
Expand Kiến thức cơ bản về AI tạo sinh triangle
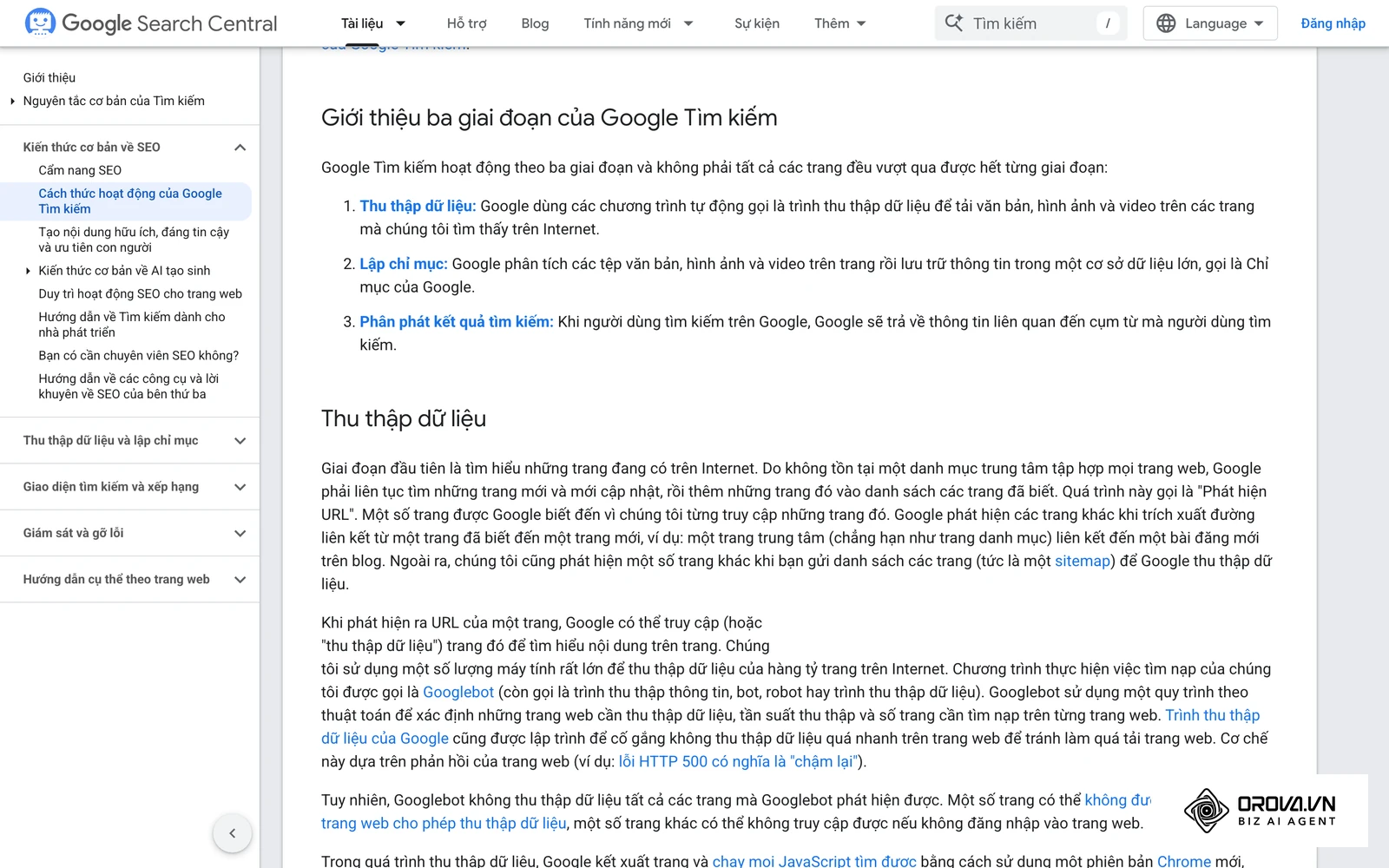pos(28,271)
